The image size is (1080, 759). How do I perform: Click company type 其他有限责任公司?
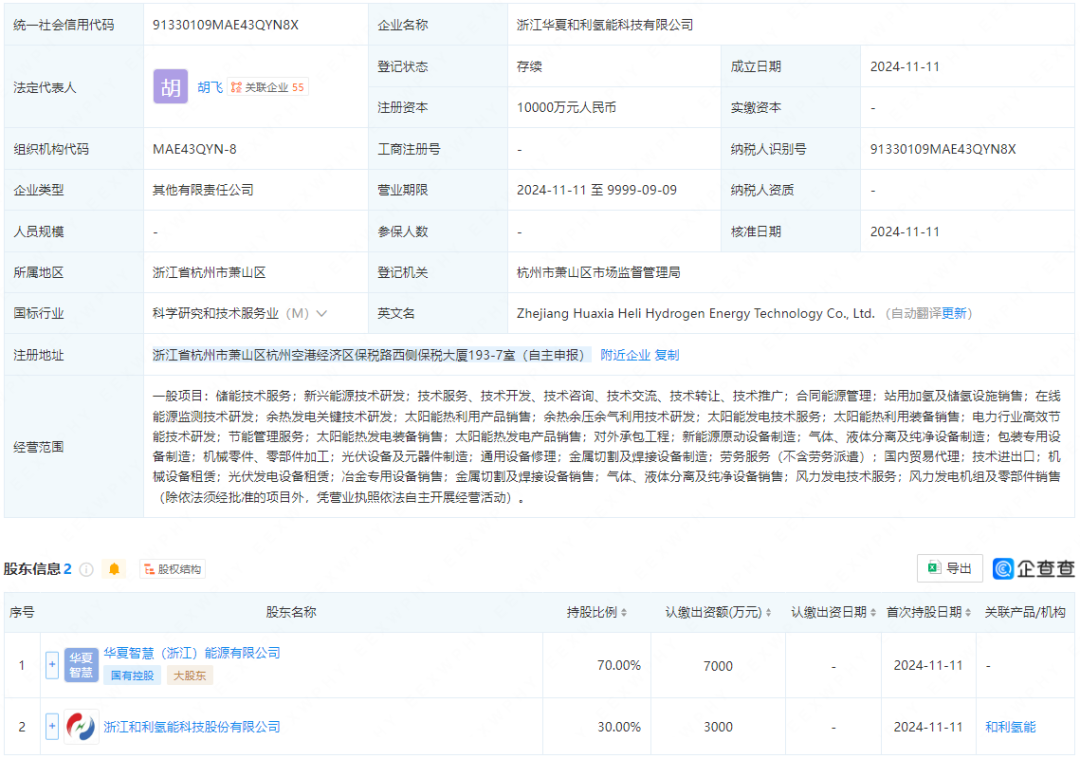(x=202, y=190)
